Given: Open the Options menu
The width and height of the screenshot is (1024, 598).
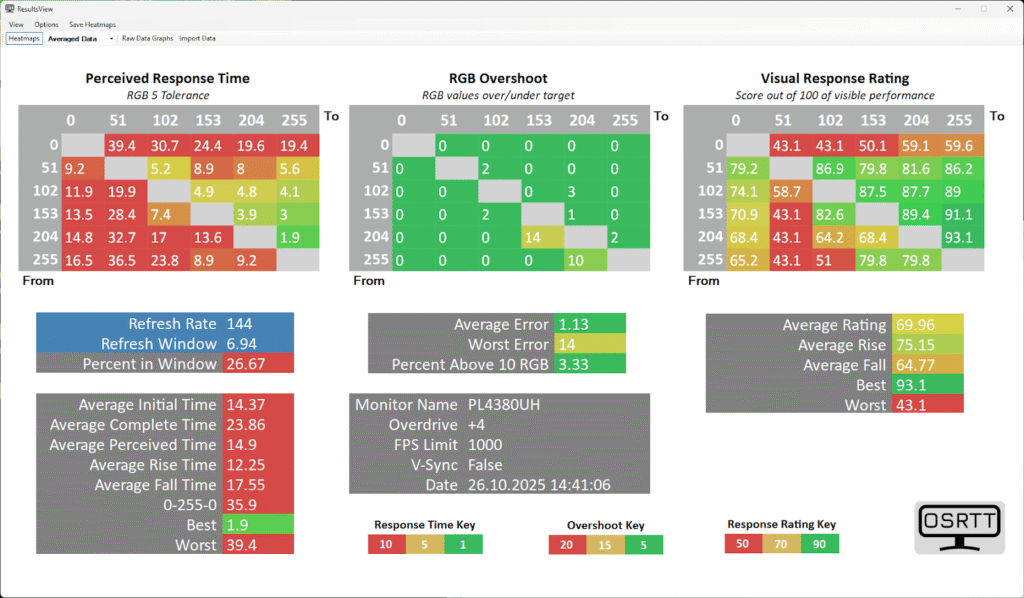Looking at the screenshot, I should point(46,24).
